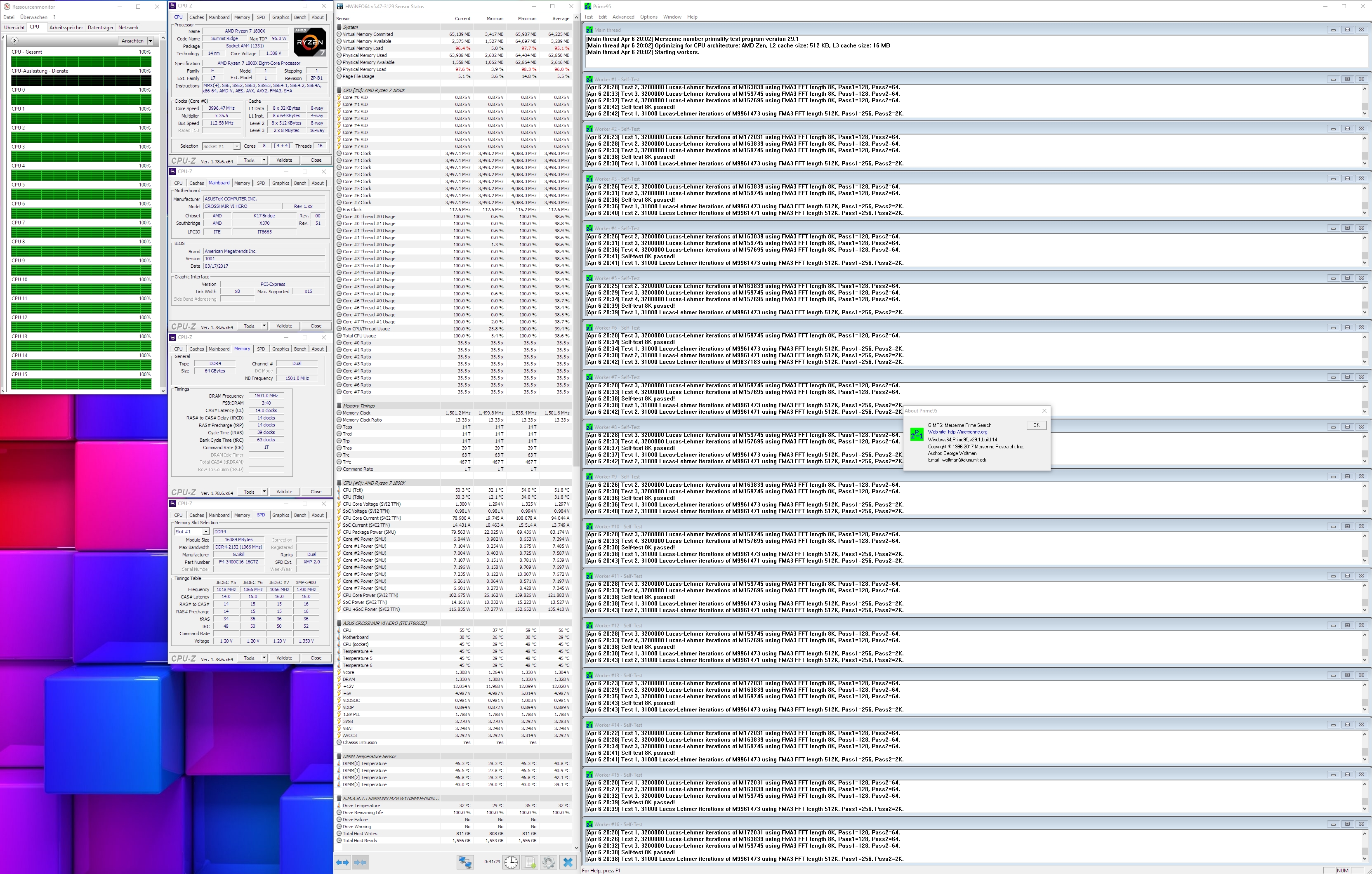
Task: Open Prime95 Options menu
Action: pos(648,17)
